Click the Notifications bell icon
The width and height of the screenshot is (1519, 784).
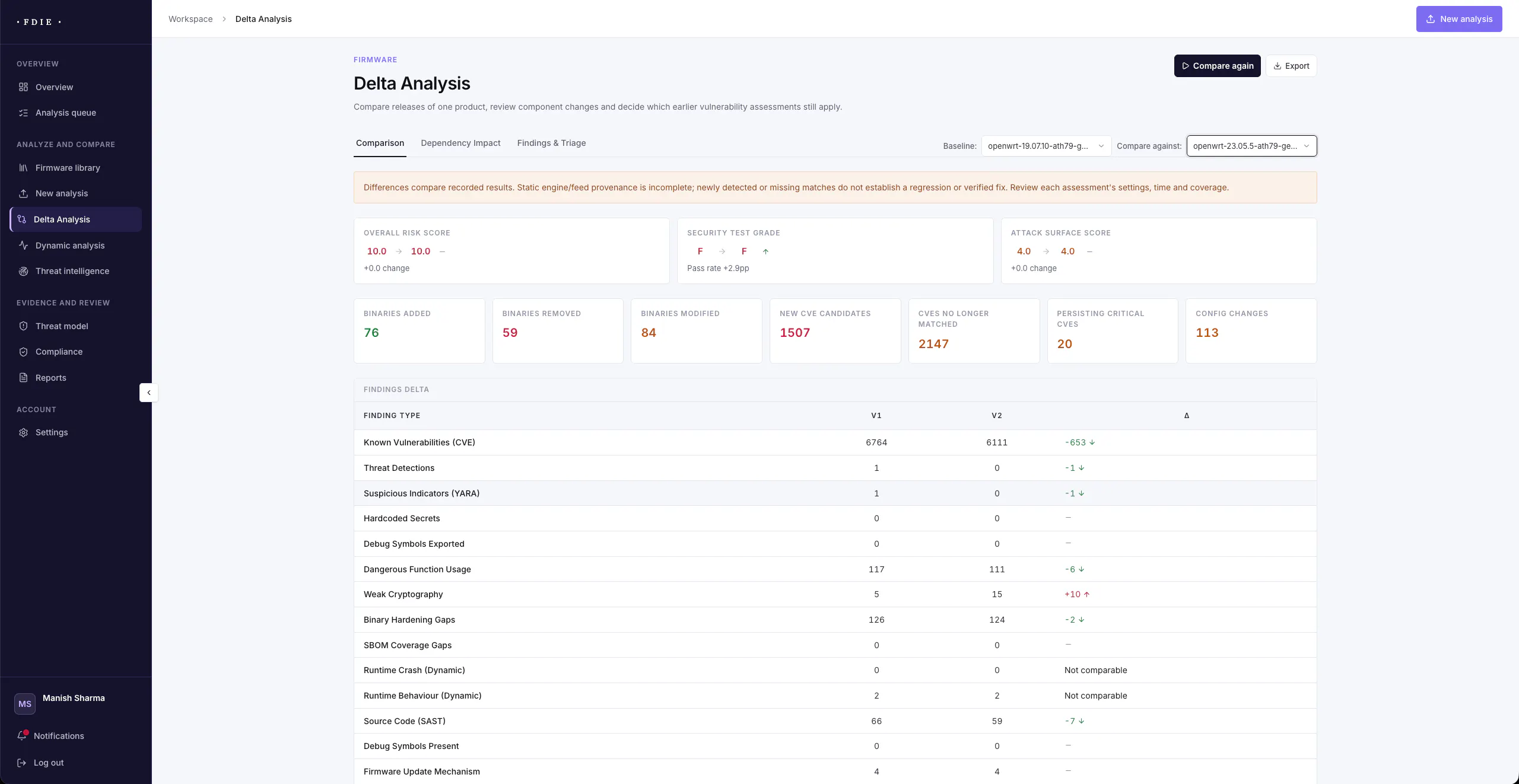tap(22, 735)
